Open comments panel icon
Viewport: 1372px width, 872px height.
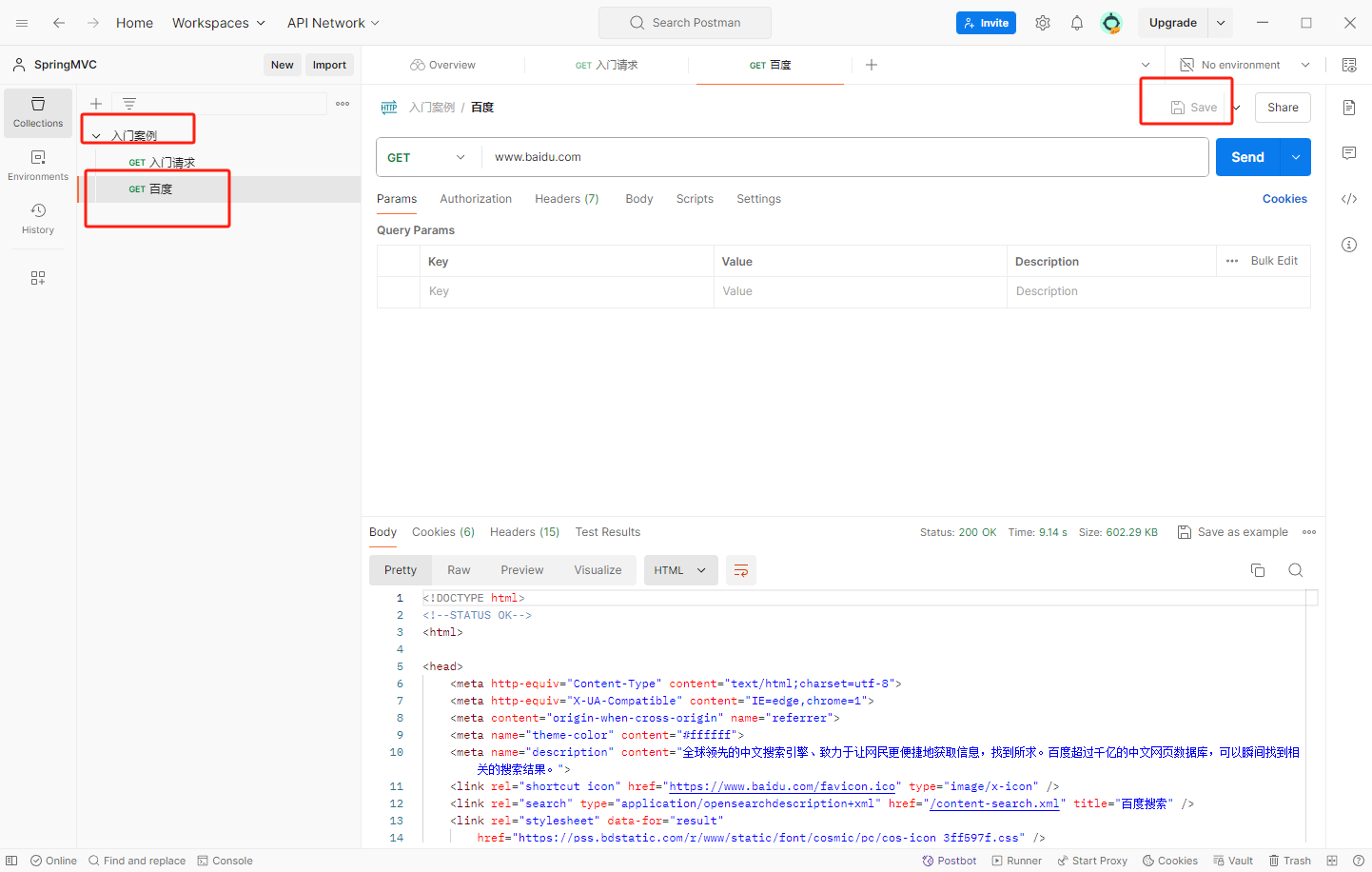point(1349,153)
